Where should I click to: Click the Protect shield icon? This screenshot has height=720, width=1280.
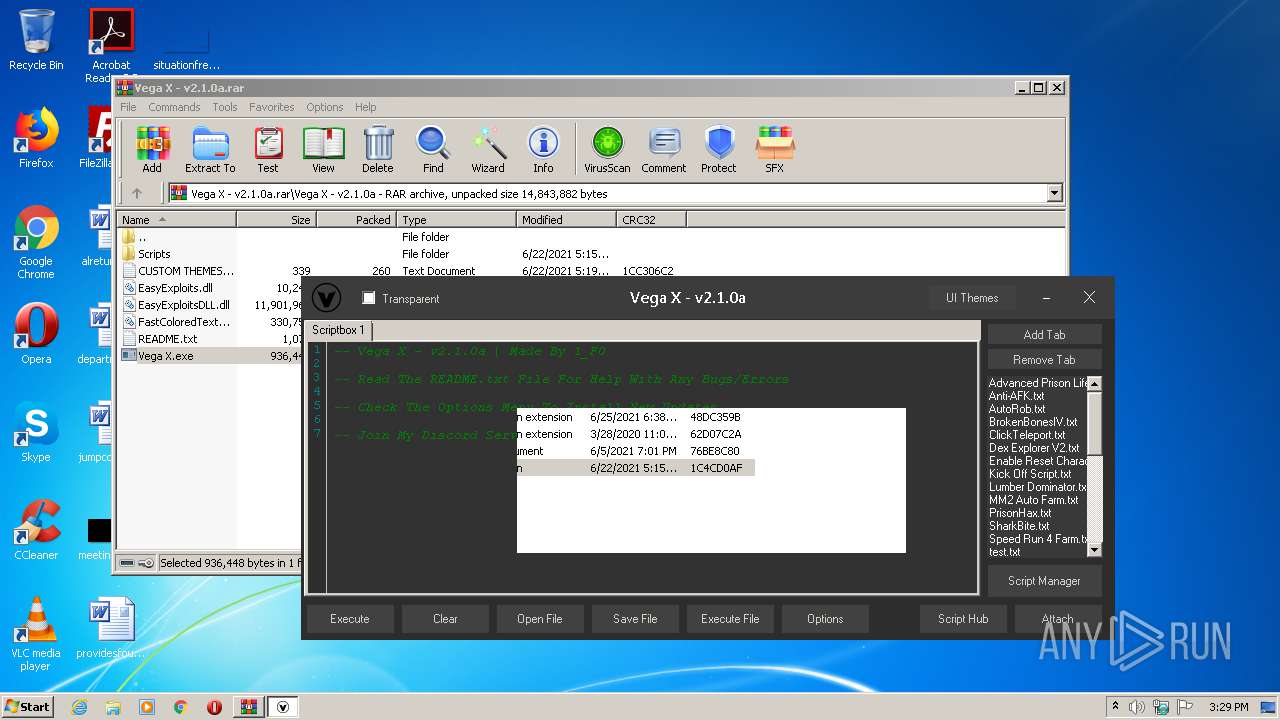[718, 149]
